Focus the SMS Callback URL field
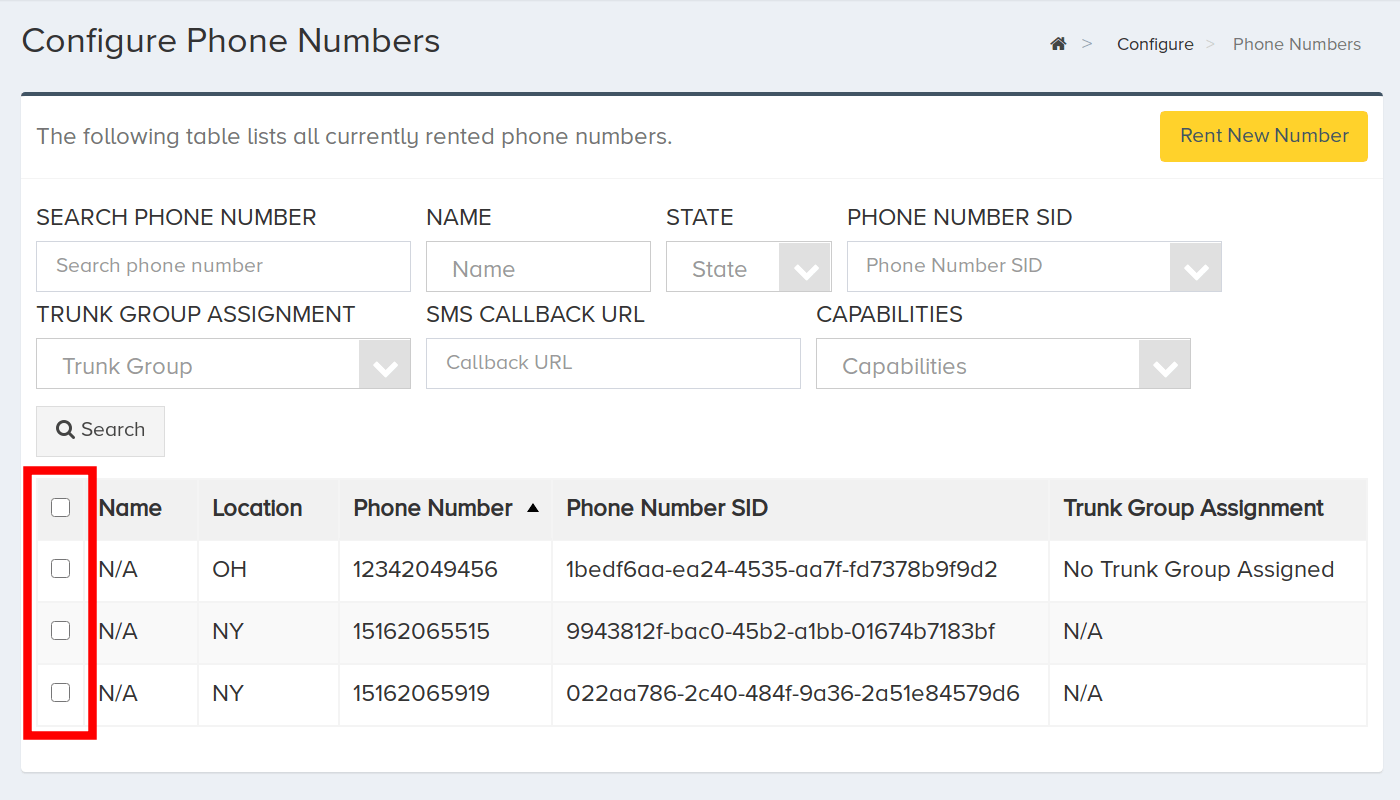Viewport: 1400px width, 800px height. pyautogui.click(x=613, y=364)
